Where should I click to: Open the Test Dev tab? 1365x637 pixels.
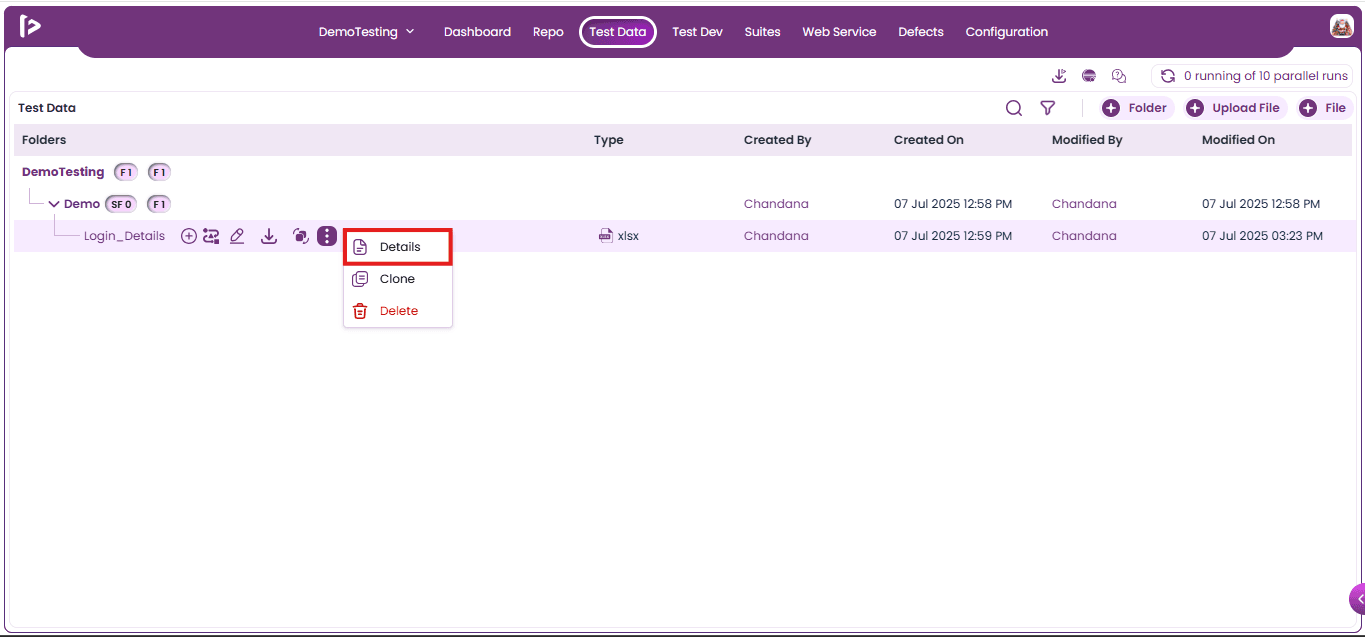(x=697, y=32)
